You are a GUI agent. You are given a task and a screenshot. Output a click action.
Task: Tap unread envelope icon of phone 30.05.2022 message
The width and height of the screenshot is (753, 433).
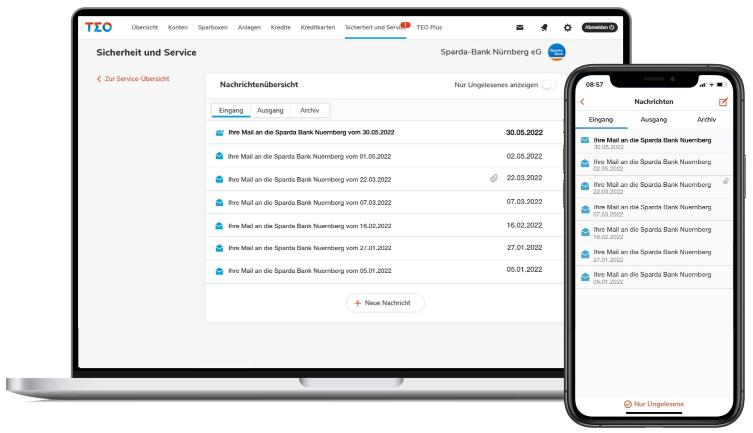585,140
